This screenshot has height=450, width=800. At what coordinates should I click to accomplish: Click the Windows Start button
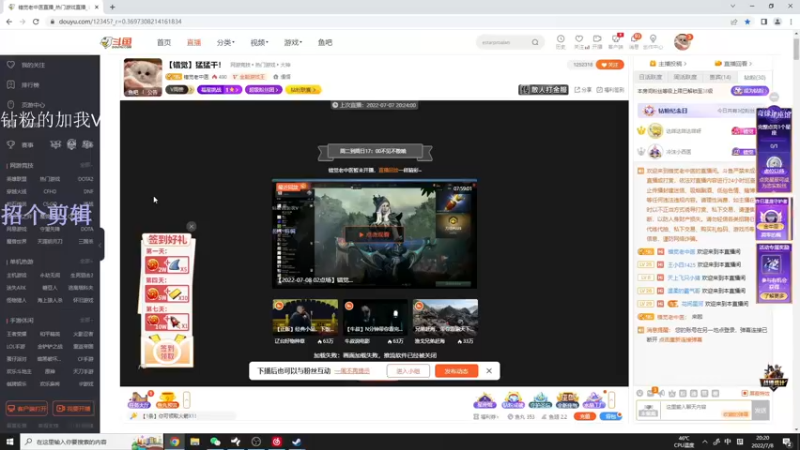tap(10, 442)
